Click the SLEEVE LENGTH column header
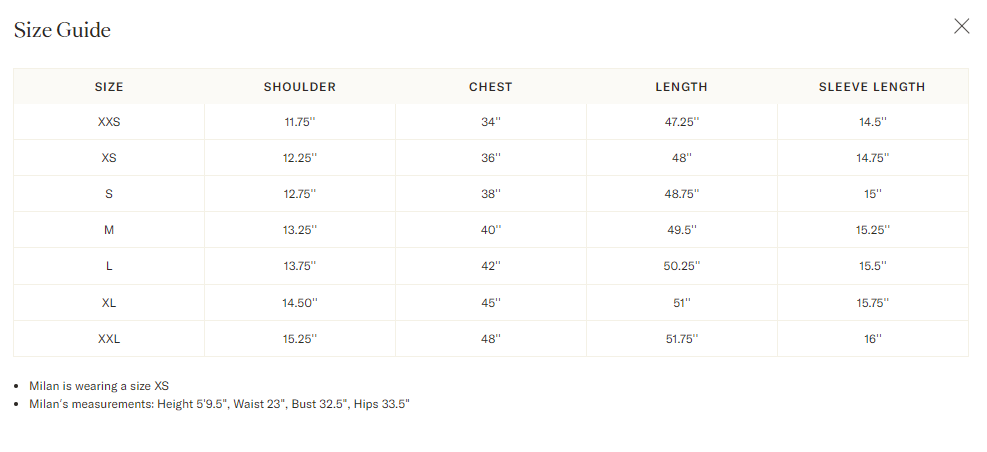The height and width of the screenshot is (452, 987). point(872,87)
